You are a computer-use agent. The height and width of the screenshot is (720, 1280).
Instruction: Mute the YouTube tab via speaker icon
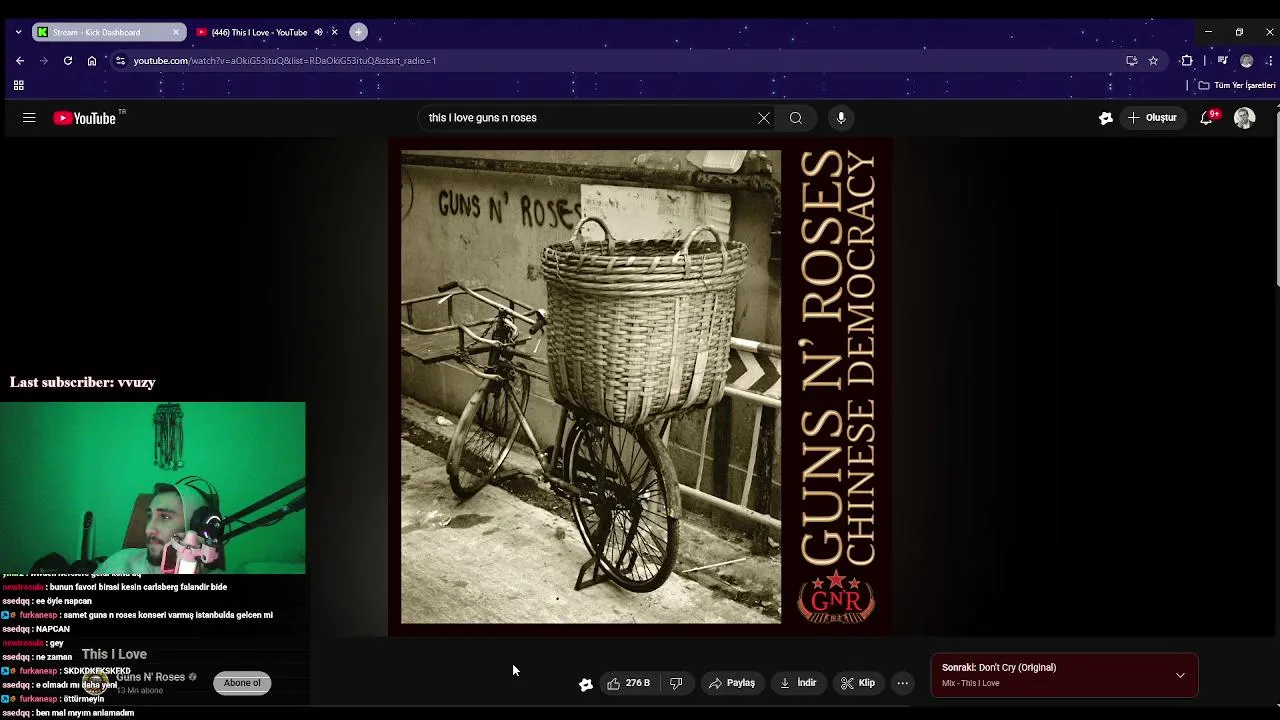tap(318, 32)
